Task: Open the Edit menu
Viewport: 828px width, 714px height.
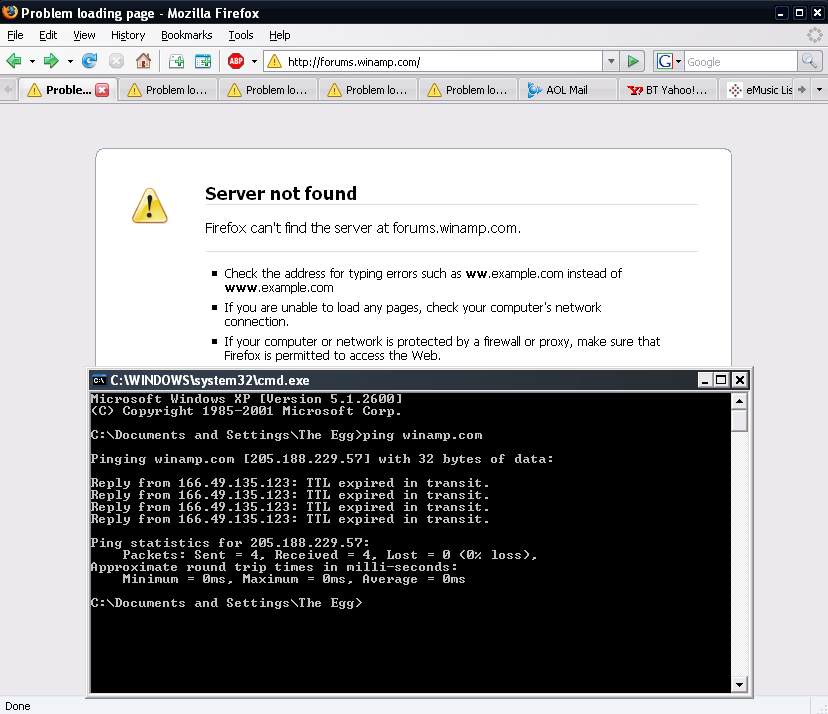Action: (x=48, y=35)
